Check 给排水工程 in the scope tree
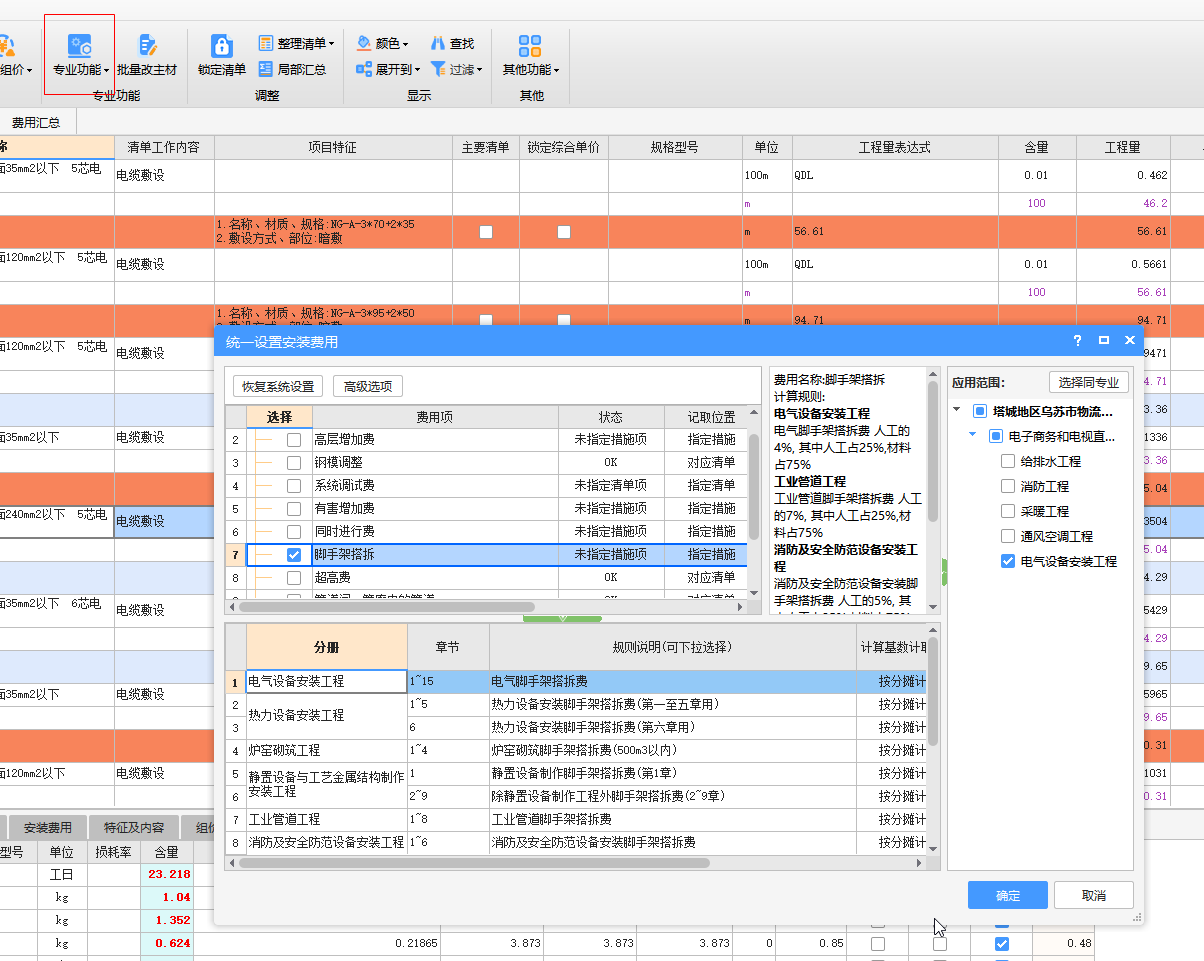1204x961 pixels. (1008, 461)
